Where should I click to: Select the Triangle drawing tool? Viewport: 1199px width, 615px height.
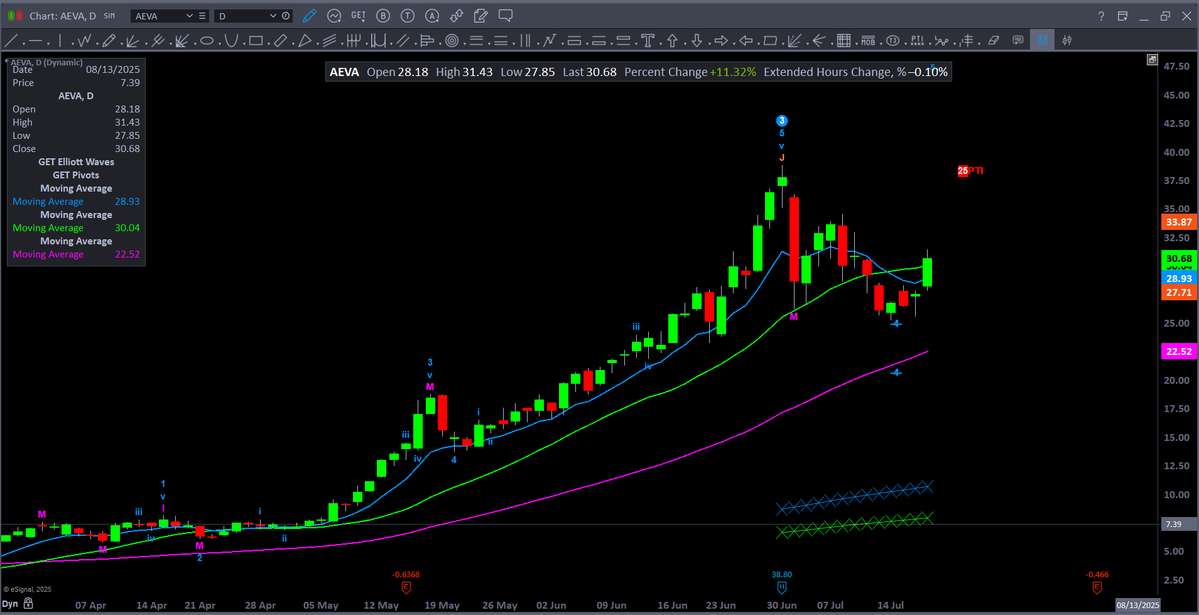click(x=304, y=41)
